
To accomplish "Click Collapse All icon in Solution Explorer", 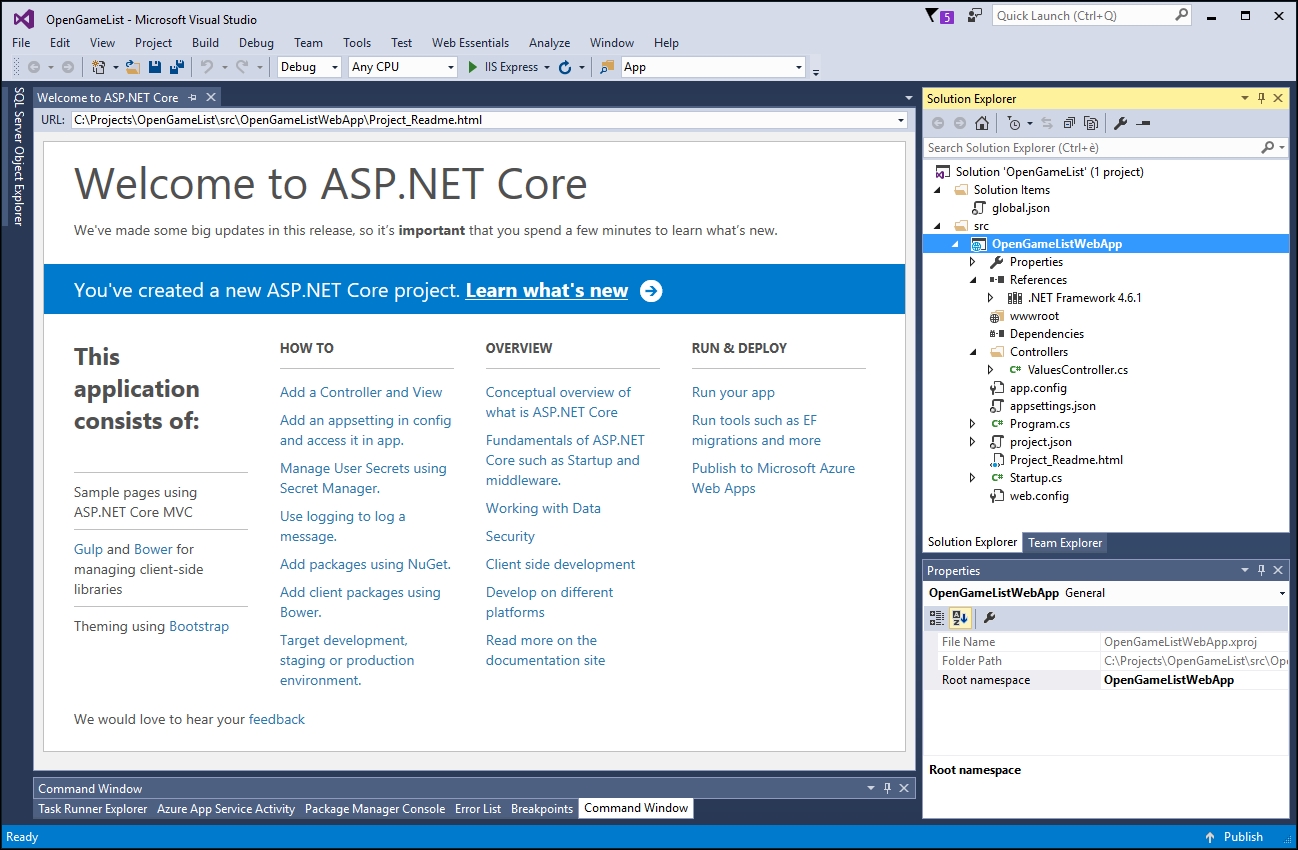I will [x=1069, y=123].
